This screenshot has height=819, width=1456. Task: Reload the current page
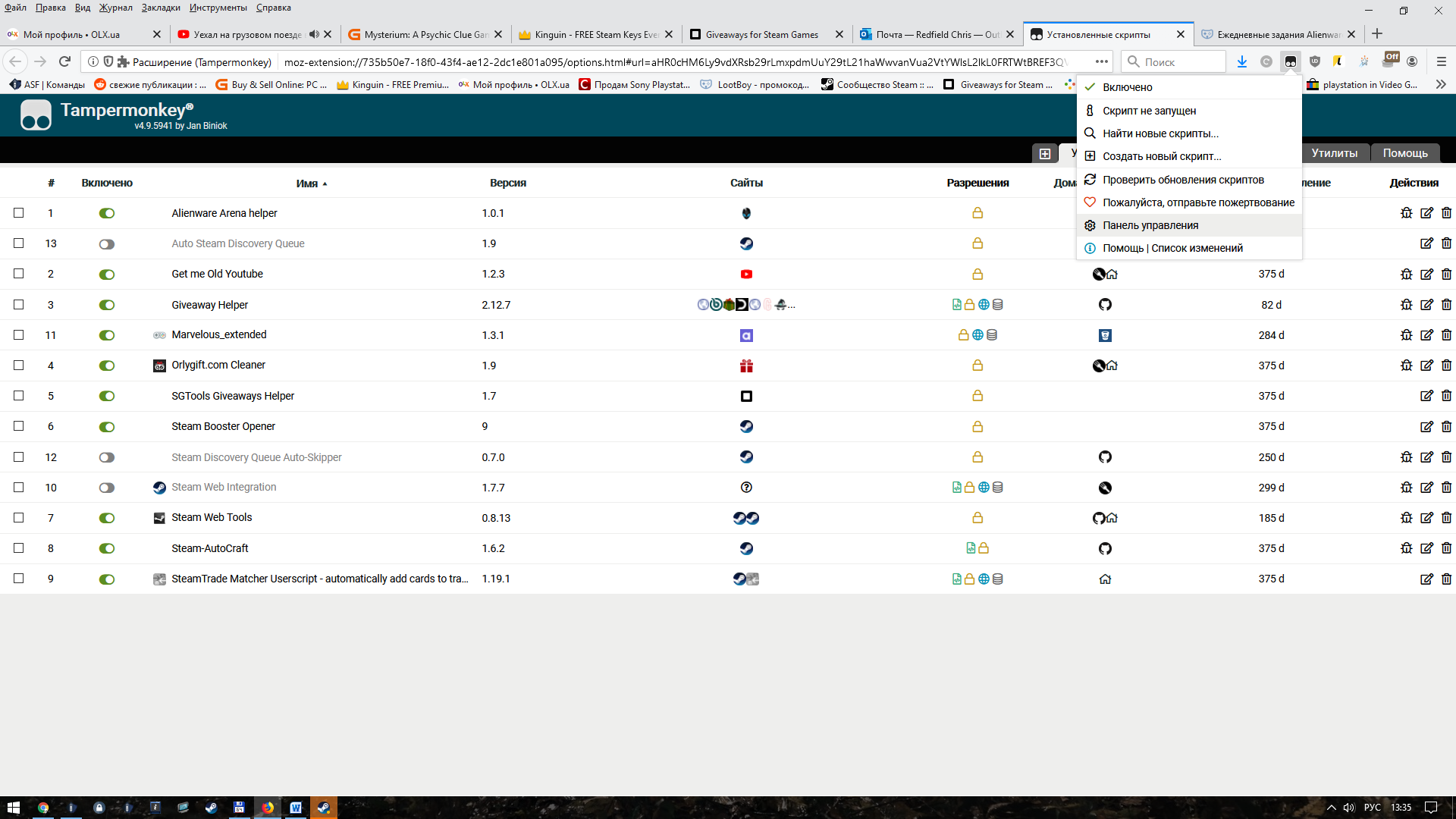pyautogui.click(x=64, y=61)
